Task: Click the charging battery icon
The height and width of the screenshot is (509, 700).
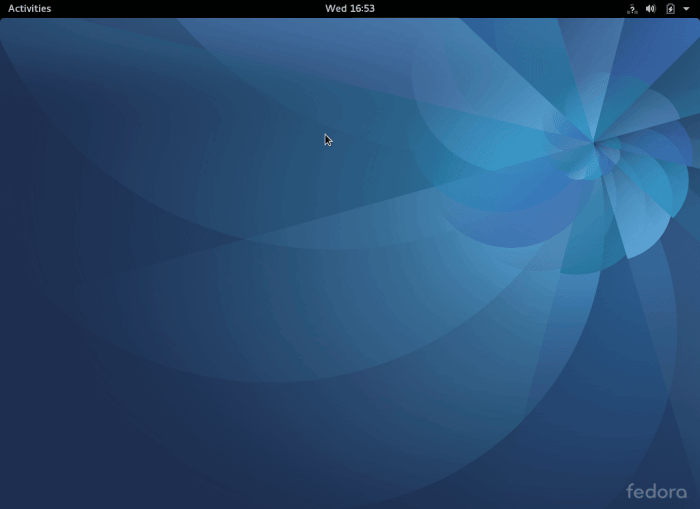Action: click(670, 9)
